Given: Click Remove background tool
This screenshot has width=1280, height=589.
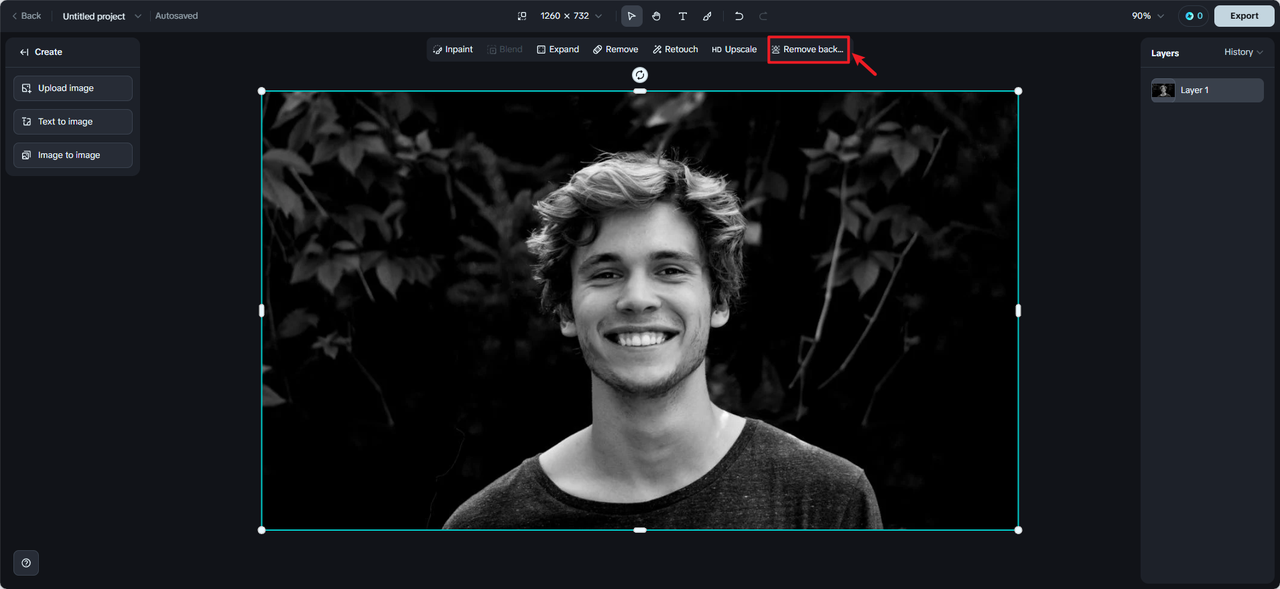Looking at the screenshot, I should pos(808,49).
